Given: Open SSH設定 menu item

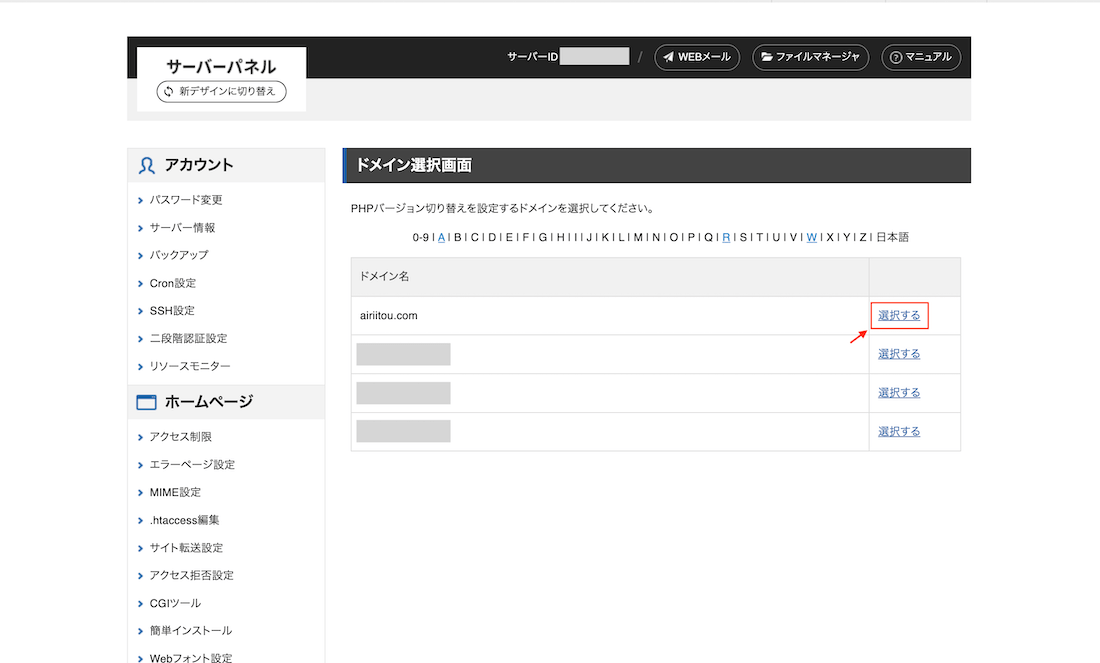Looking at the screenshot, I should coord(172,310).
